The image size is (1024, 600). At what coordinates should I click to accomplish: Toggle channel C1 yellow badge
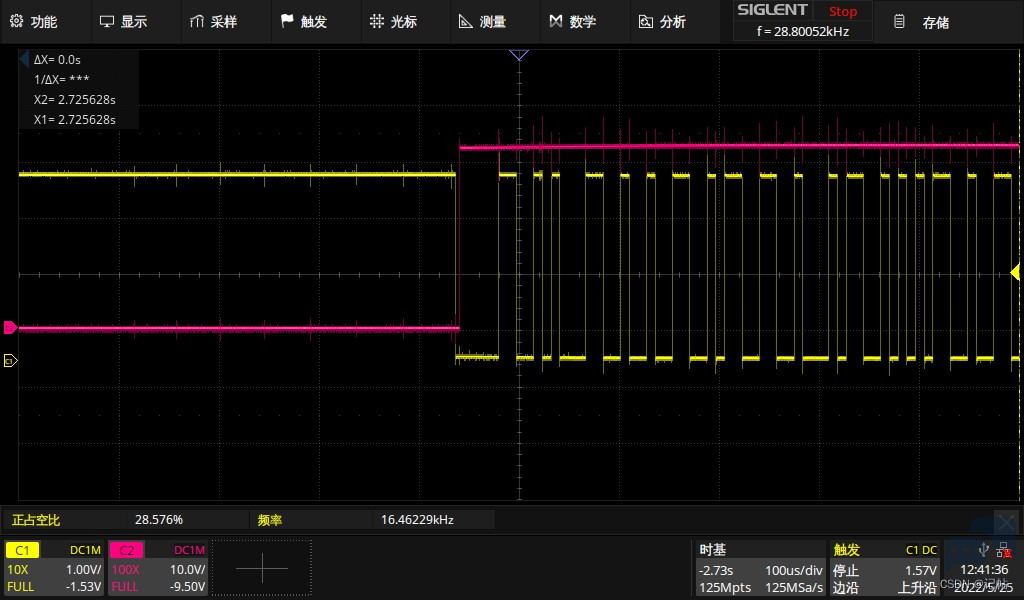pyautogui.click(x=22, y=550)
